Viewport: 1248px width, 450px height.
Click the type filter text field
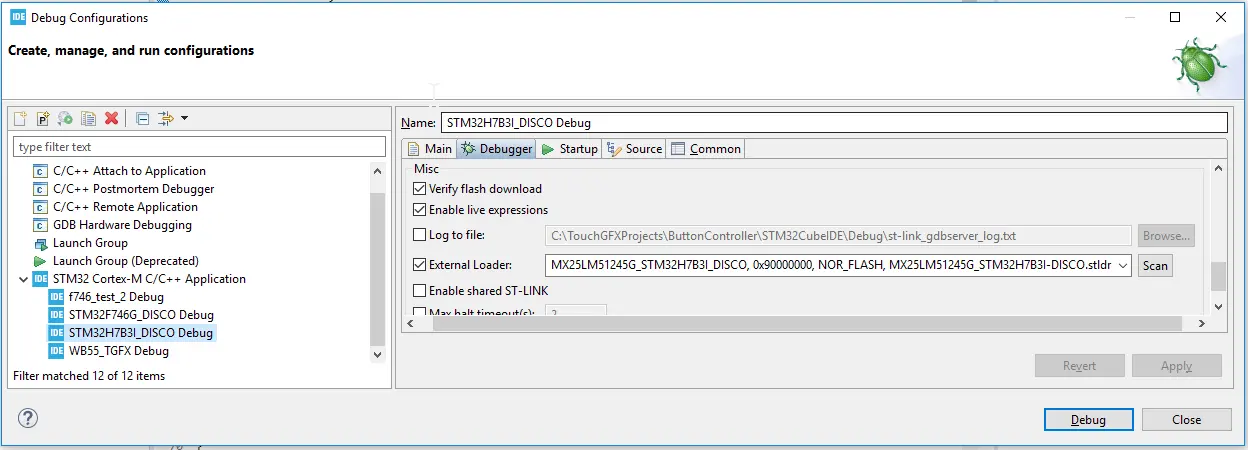tap(199, 147)
